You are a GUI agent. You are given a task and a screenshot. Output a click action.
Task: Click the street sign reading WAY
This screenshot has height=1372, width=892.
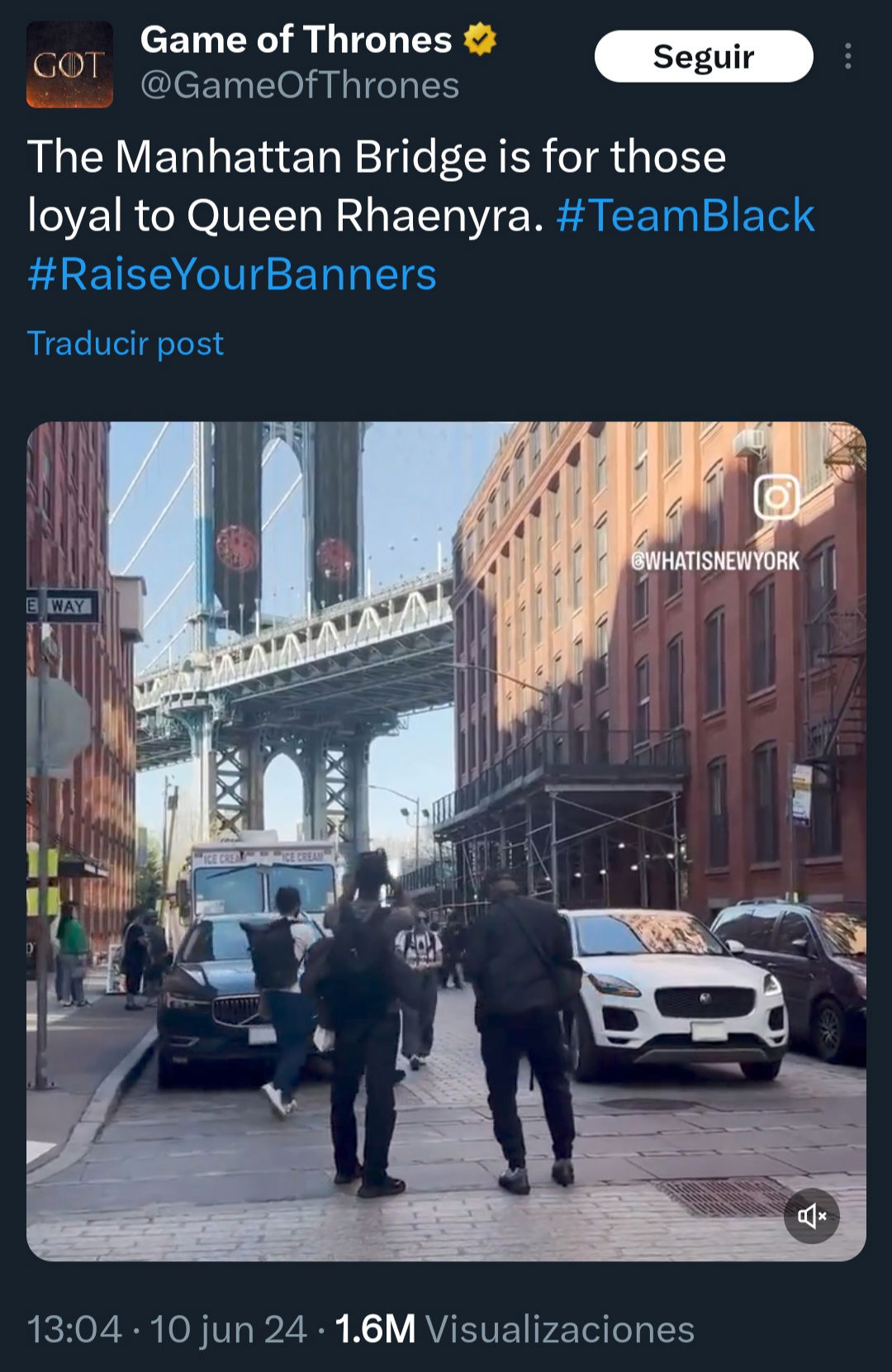pyautogui.click(x=64, y=605)
